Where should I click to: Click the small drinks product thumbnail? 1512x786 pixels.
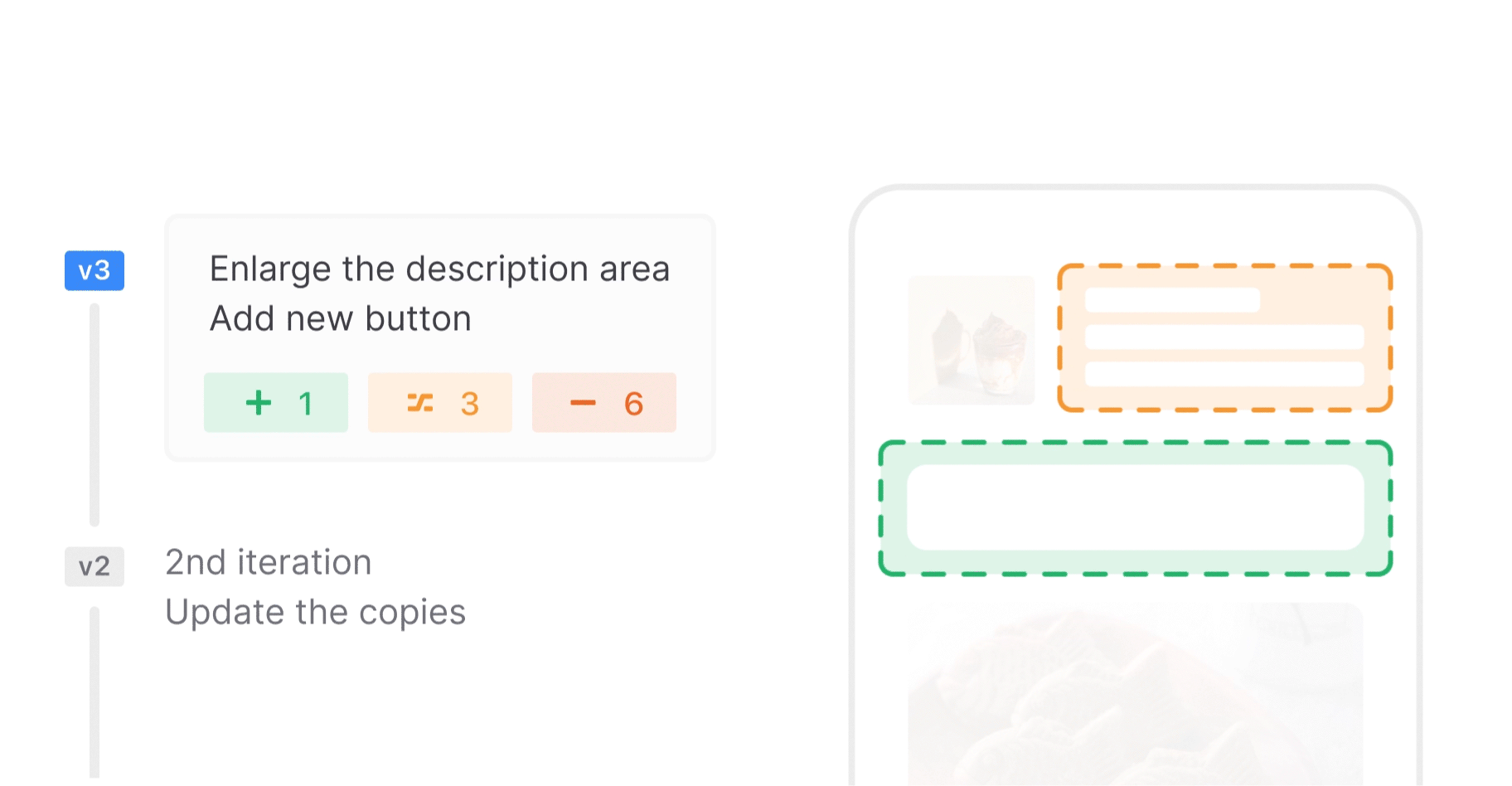click(x=972, y=340)
